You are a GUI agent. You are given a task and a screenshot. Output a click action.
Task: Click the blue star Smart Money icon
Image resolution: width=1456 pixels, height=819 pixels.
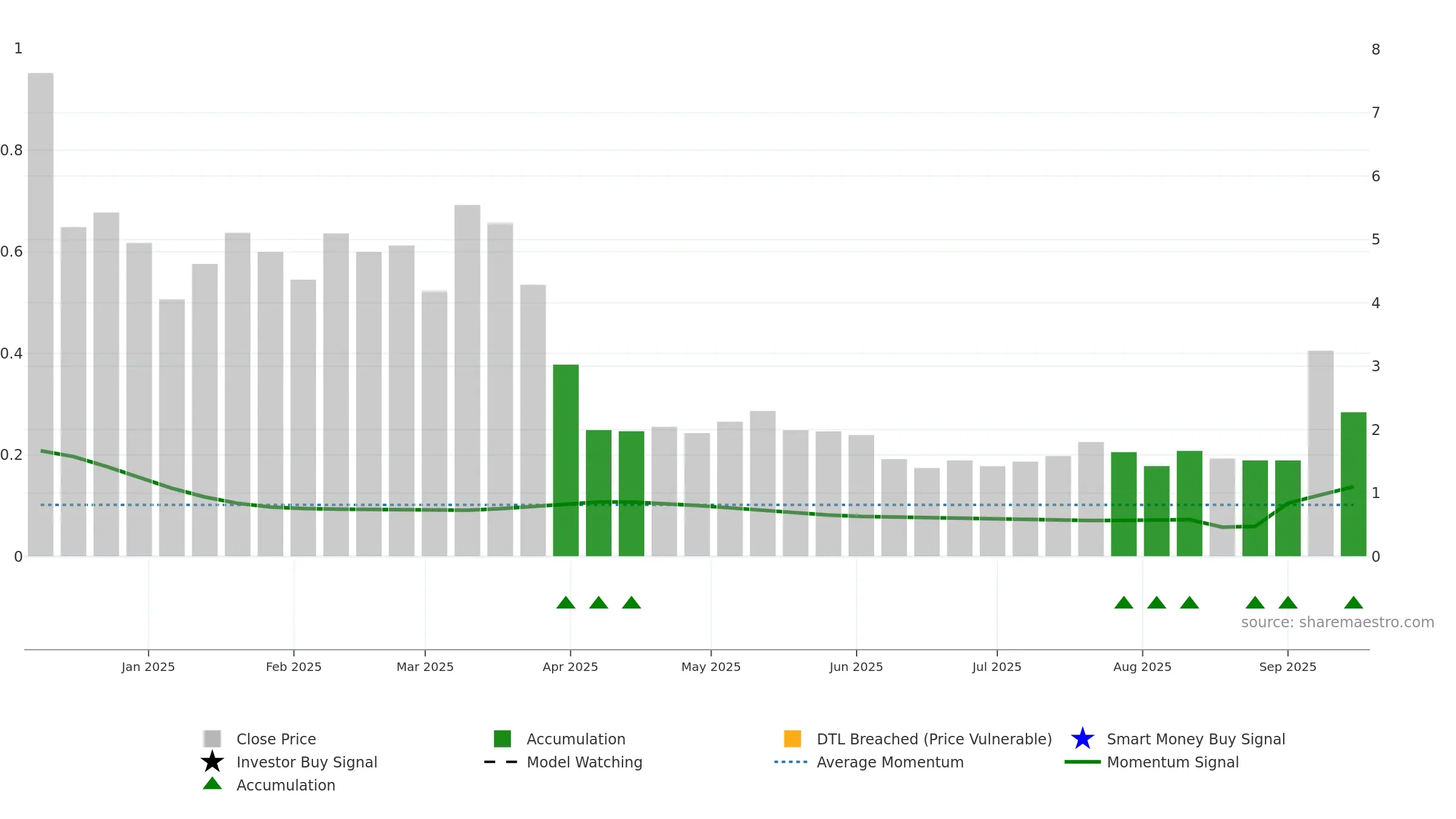(1082, 738)
